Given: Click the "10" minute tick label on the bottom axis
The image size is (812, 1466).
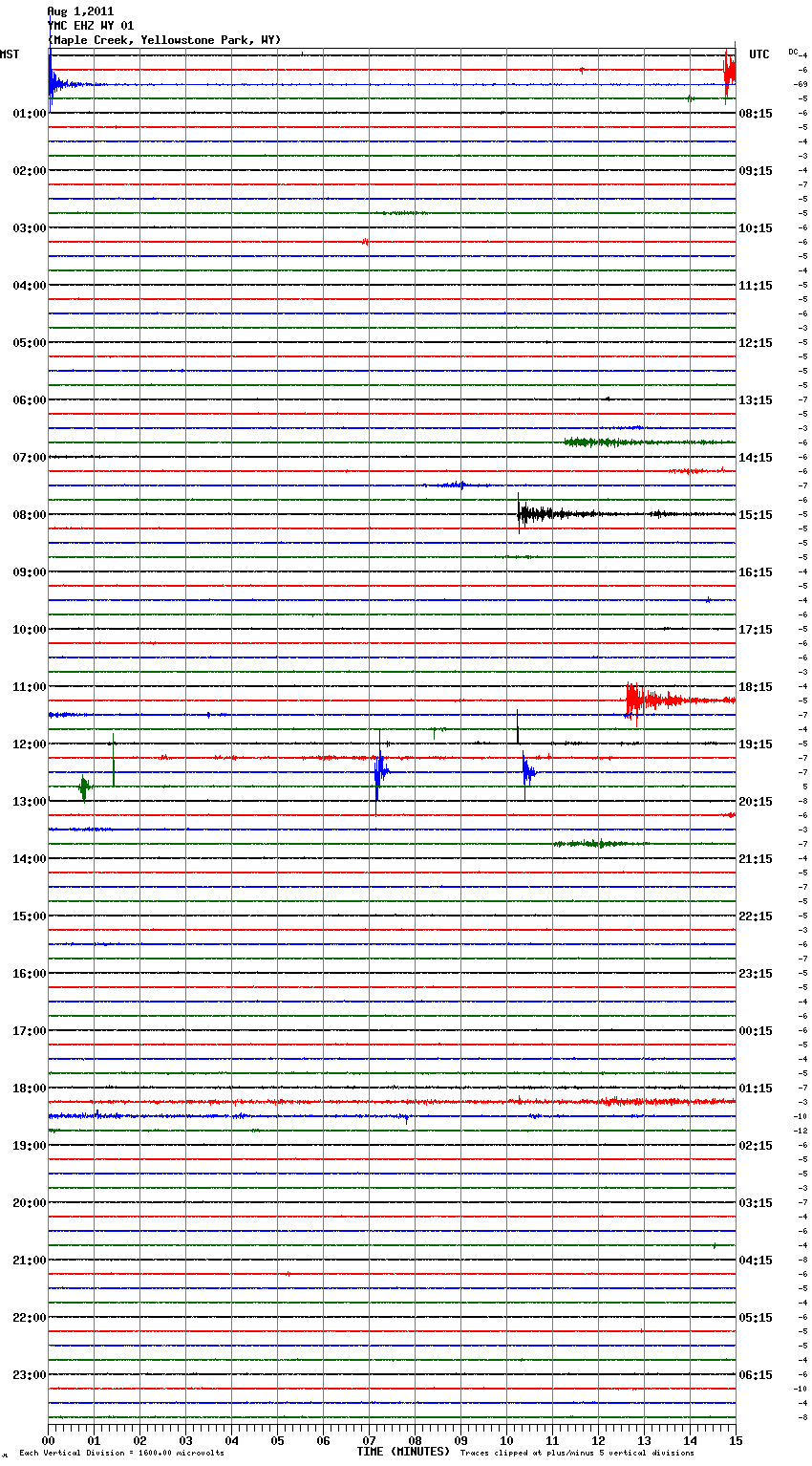Looking at the screenshot, I should (x=506, y=1440).
